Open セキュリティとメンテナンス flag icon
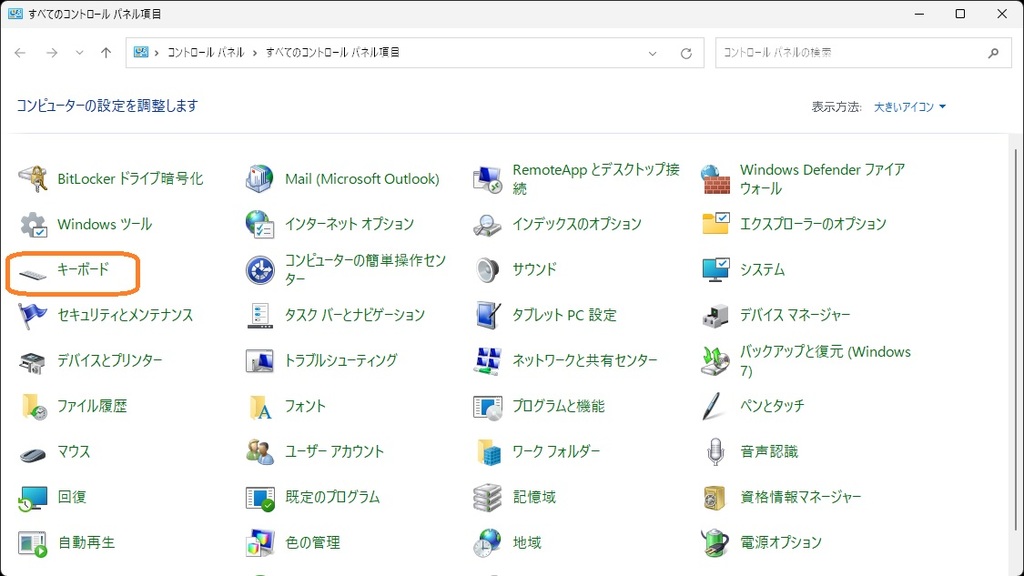The image size is (1024, 576). click(x=33, y=315)
